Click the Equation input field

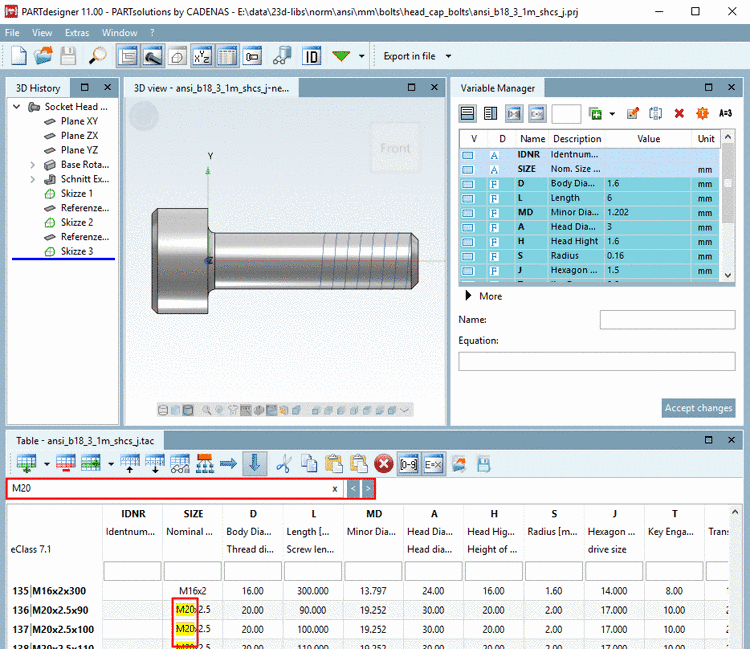tap(597, 361)
